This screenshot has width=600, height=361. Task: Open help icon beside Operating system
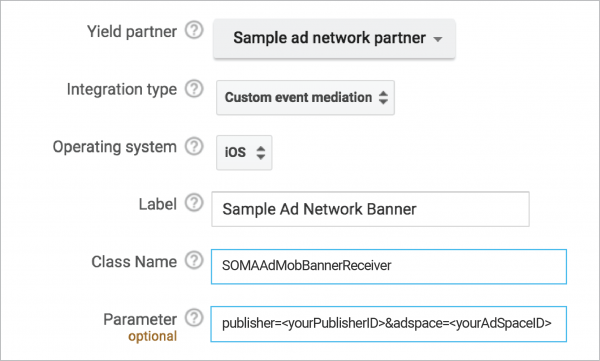coord(194,146)
